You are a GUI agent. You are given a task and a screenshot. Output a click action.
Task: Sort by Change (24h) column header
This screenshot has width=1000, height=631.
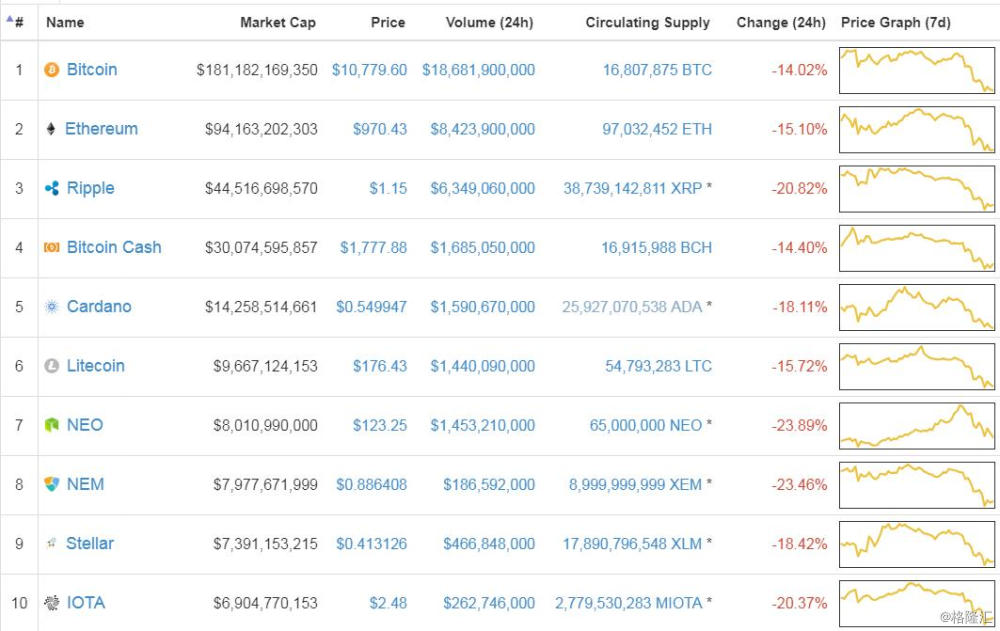point(781,22)
